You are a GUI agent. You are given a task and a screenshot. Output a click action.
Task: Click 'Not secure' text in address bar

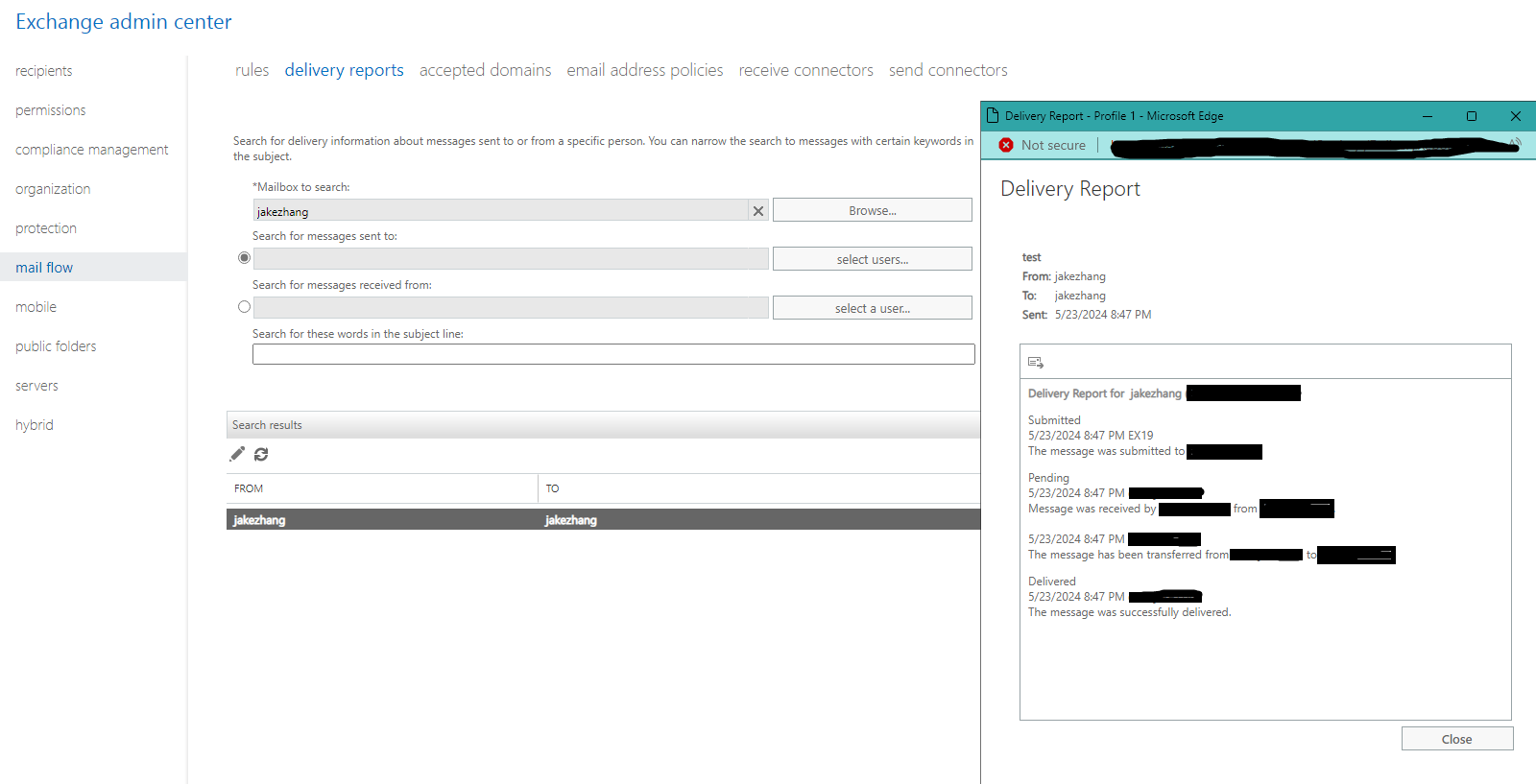[1054, 145]
